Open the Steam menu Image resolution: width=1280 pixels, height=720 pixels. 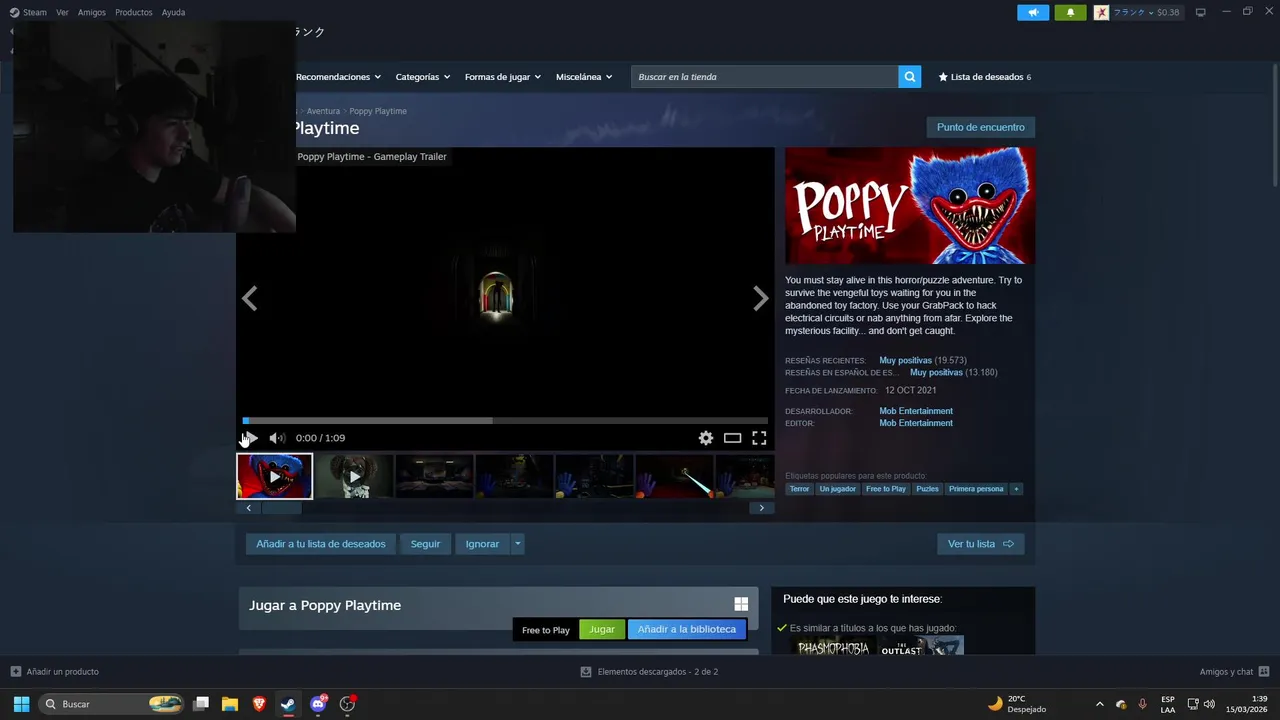28,12
